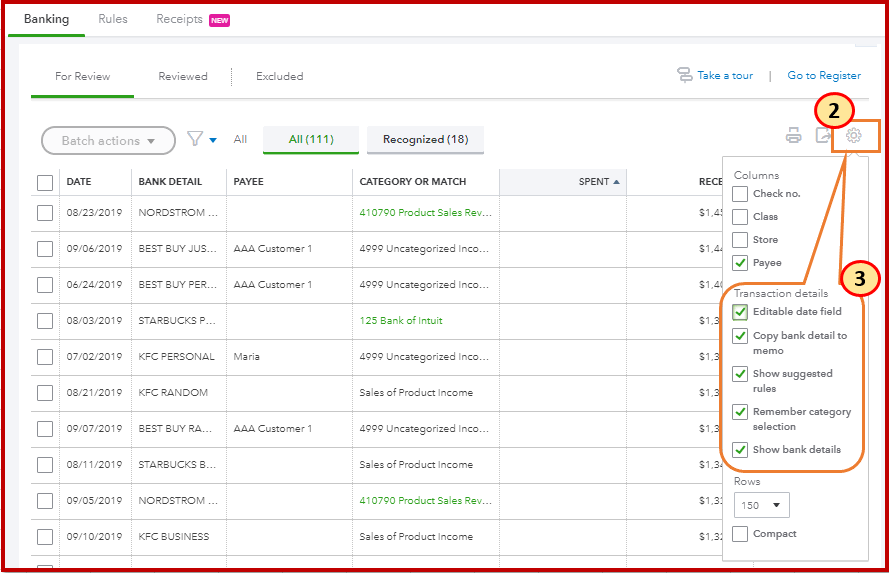The image size is (889, 573).
Task: Click the Take a tour signpost icon
Action: pos(685,75)
